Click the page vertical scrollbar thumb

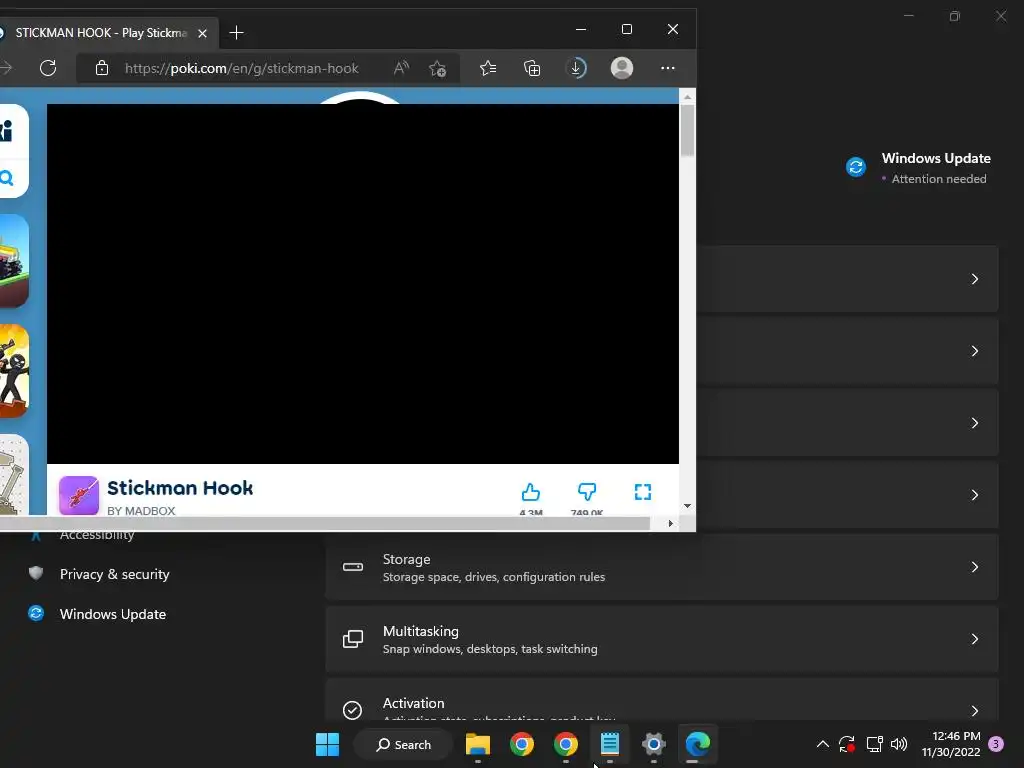[687, 130]
